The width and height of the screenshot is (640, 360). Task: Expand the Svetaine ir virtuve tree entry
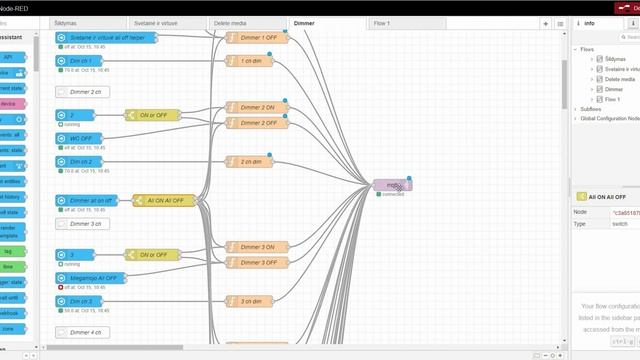click(x=592, y=69)
